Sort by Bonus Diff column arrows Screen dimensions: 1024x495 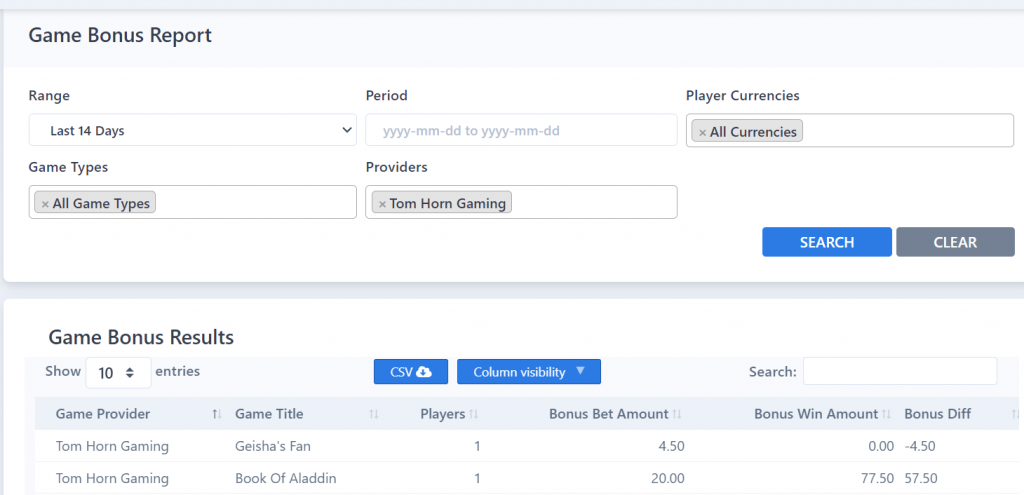(x=1016, y=414)
